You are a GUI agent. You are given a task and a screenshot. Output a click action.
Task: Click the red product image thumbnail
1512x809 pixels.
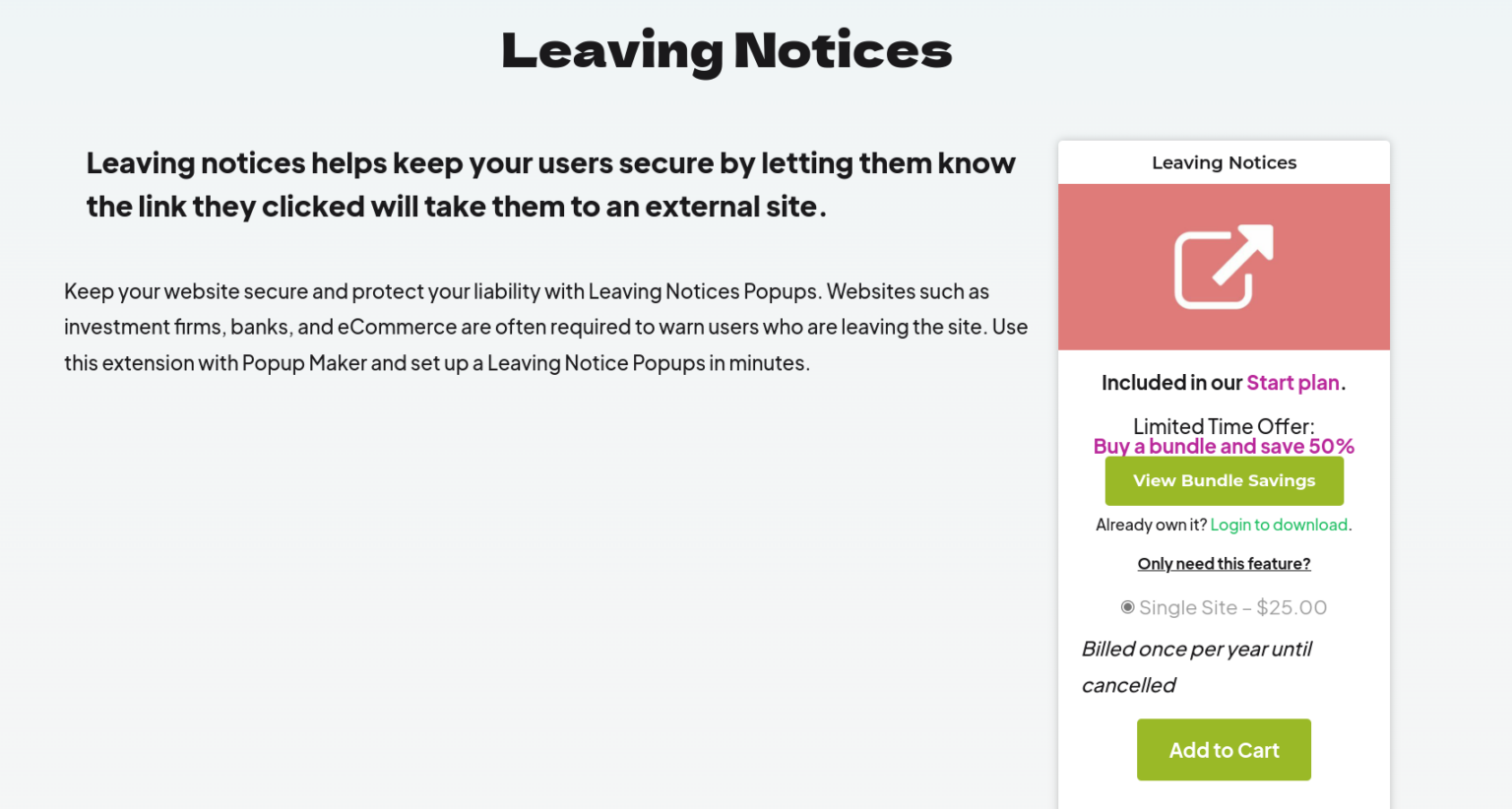(x=1224, y=267)
